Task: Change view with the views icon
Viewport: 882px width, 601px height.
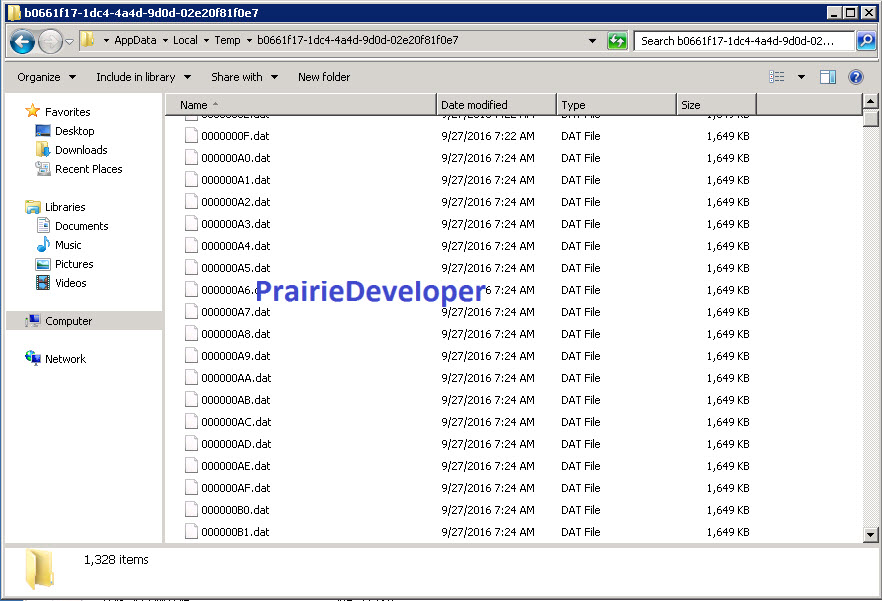Action: pyautogui.click(x=776, y=77)
